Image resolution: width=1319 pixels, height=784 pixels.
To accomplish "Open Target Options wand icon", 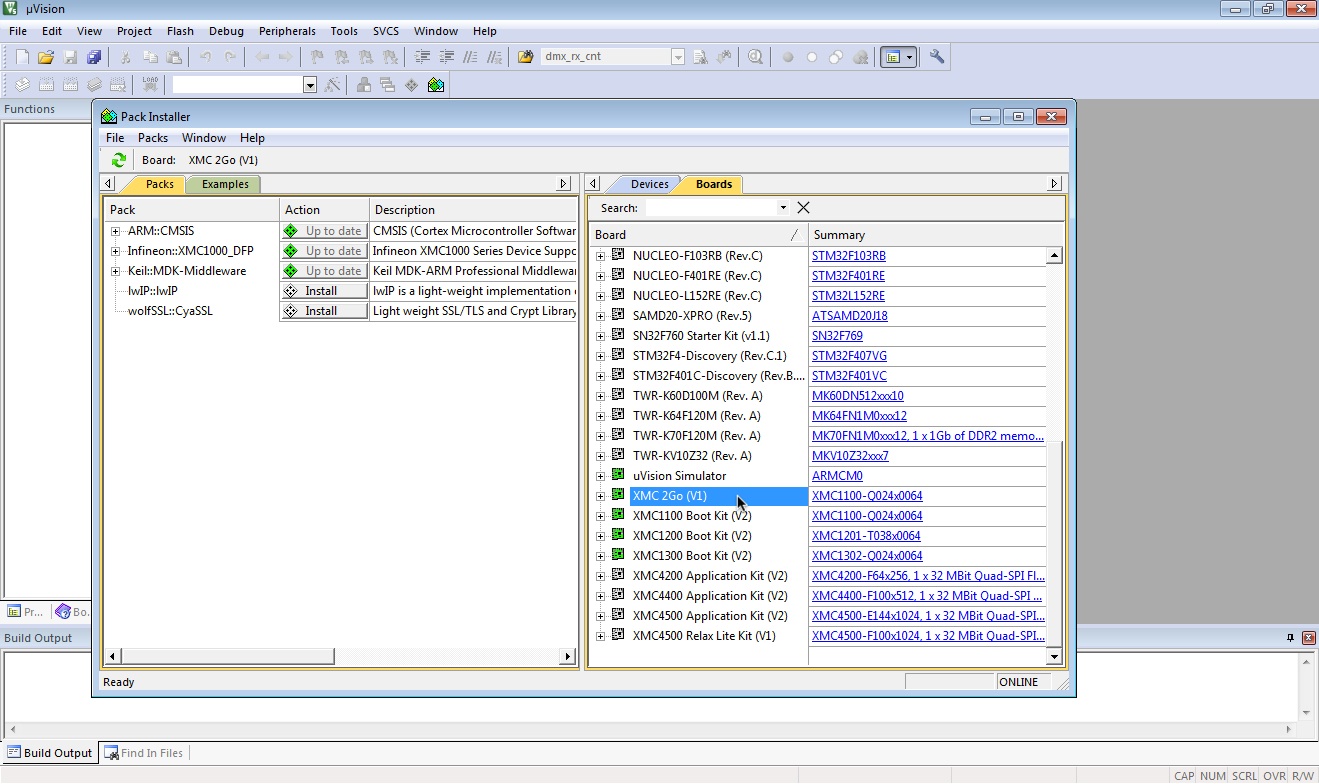I will pyautogui.click(x=333, y=85).
